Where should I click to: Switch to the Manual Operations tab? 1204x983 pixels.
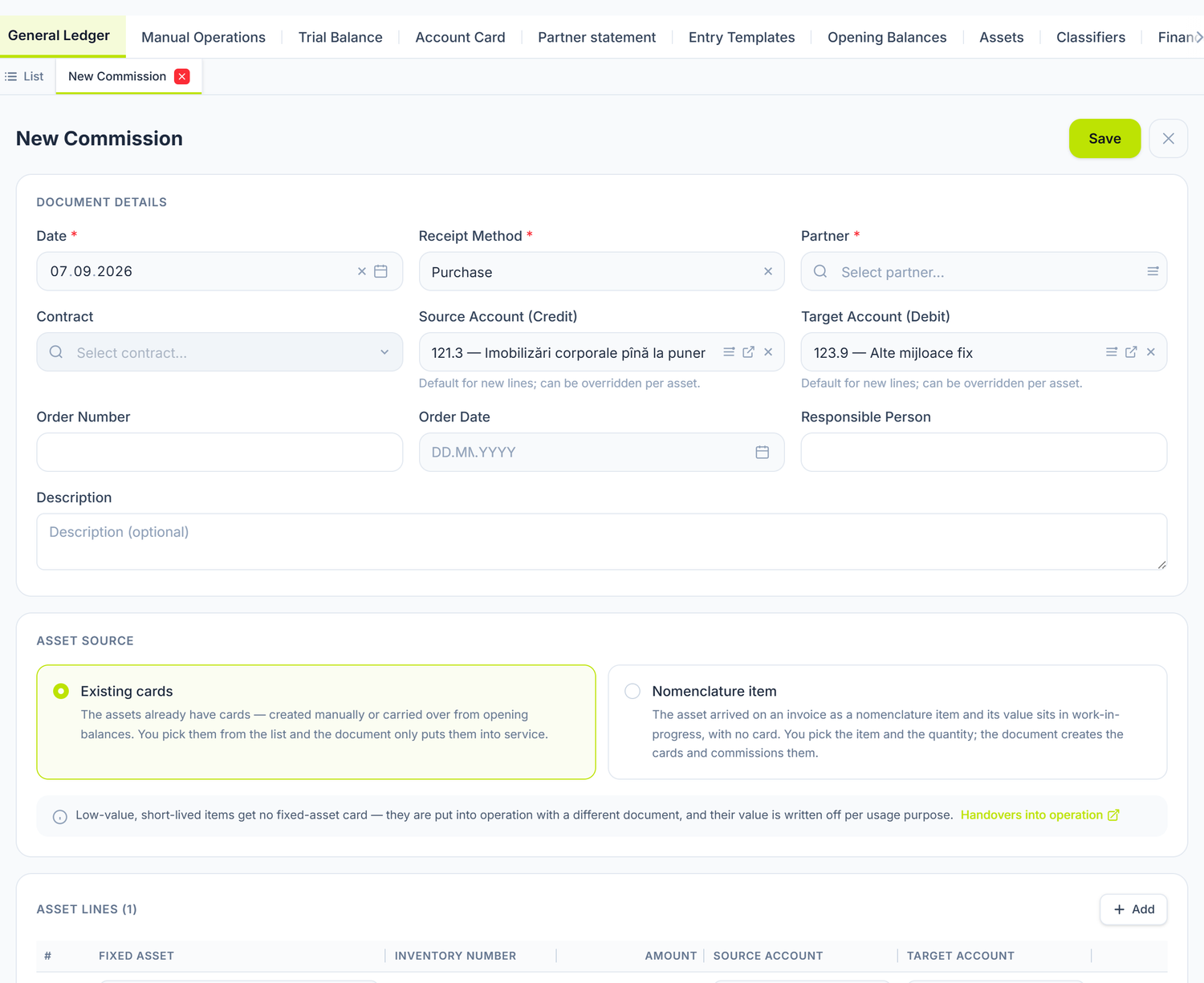203,38
